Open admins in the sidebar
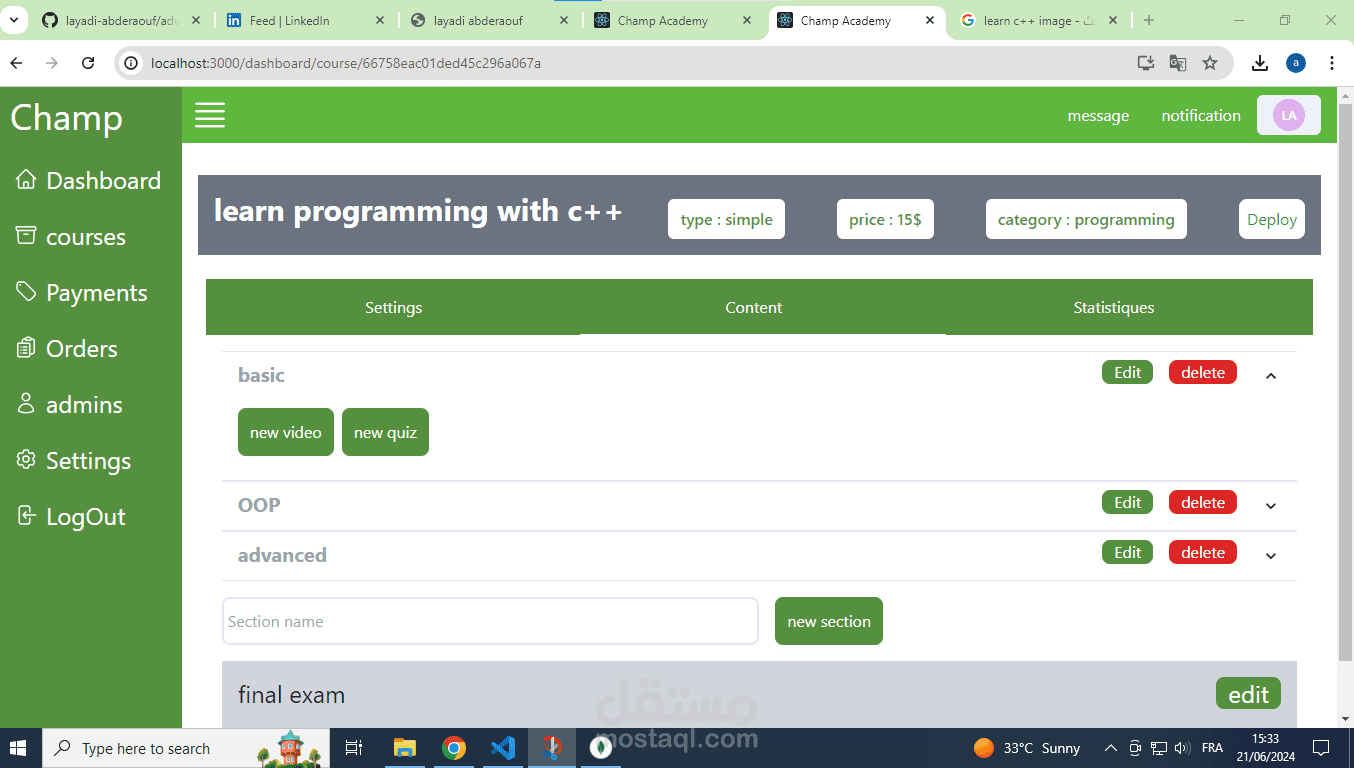This screenshot has height=768, width=1354. click(x=69, y=405)
